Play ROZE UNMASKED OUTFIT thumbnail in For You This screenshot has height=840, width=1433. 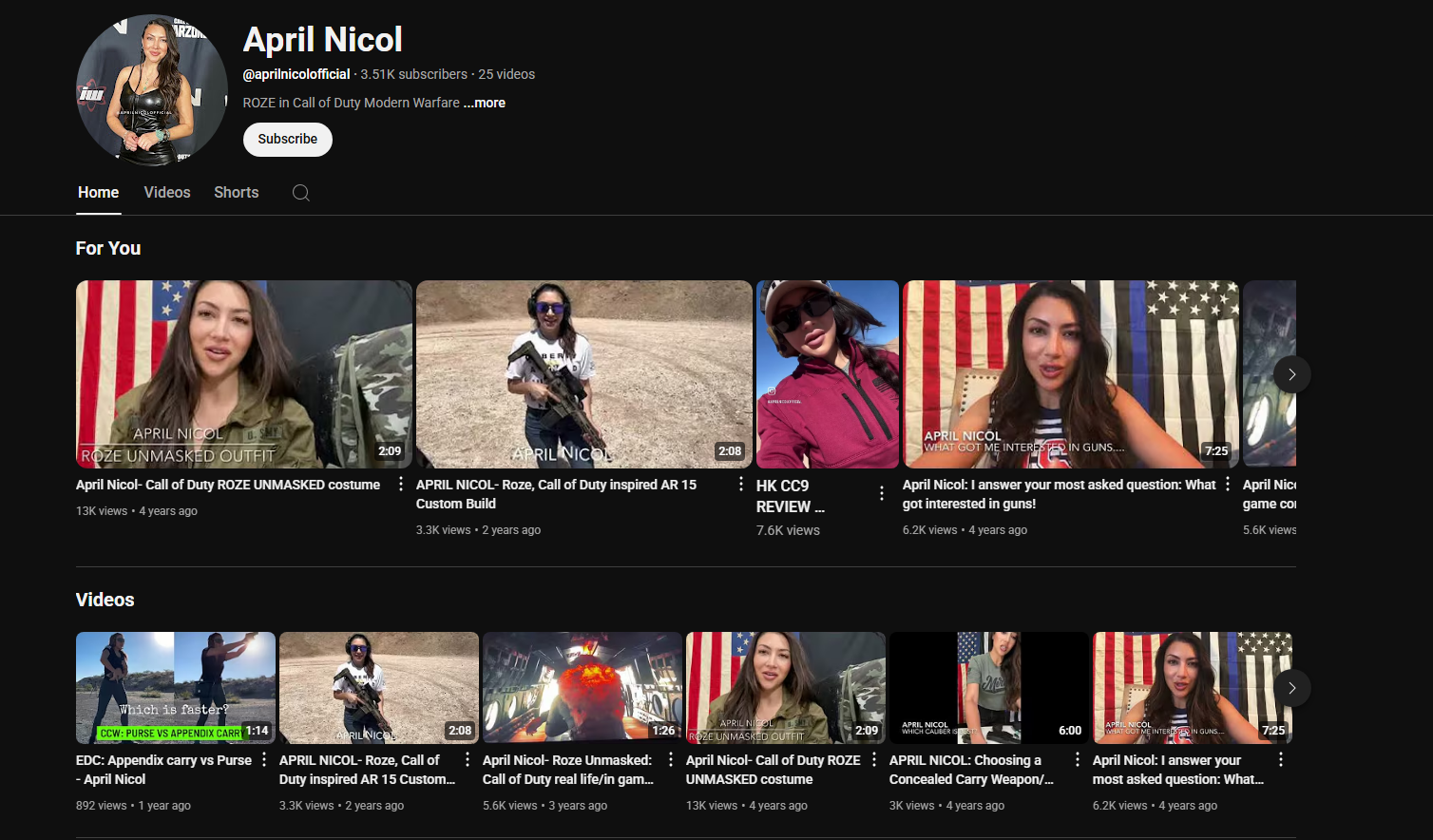coord(244,374)
